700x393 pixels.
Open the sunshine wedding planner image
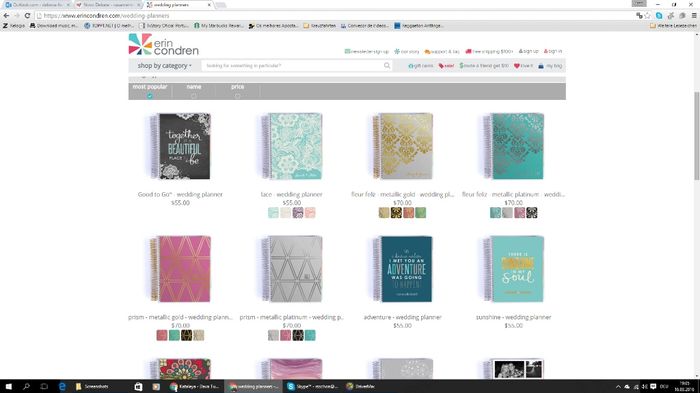click(513, 269)
